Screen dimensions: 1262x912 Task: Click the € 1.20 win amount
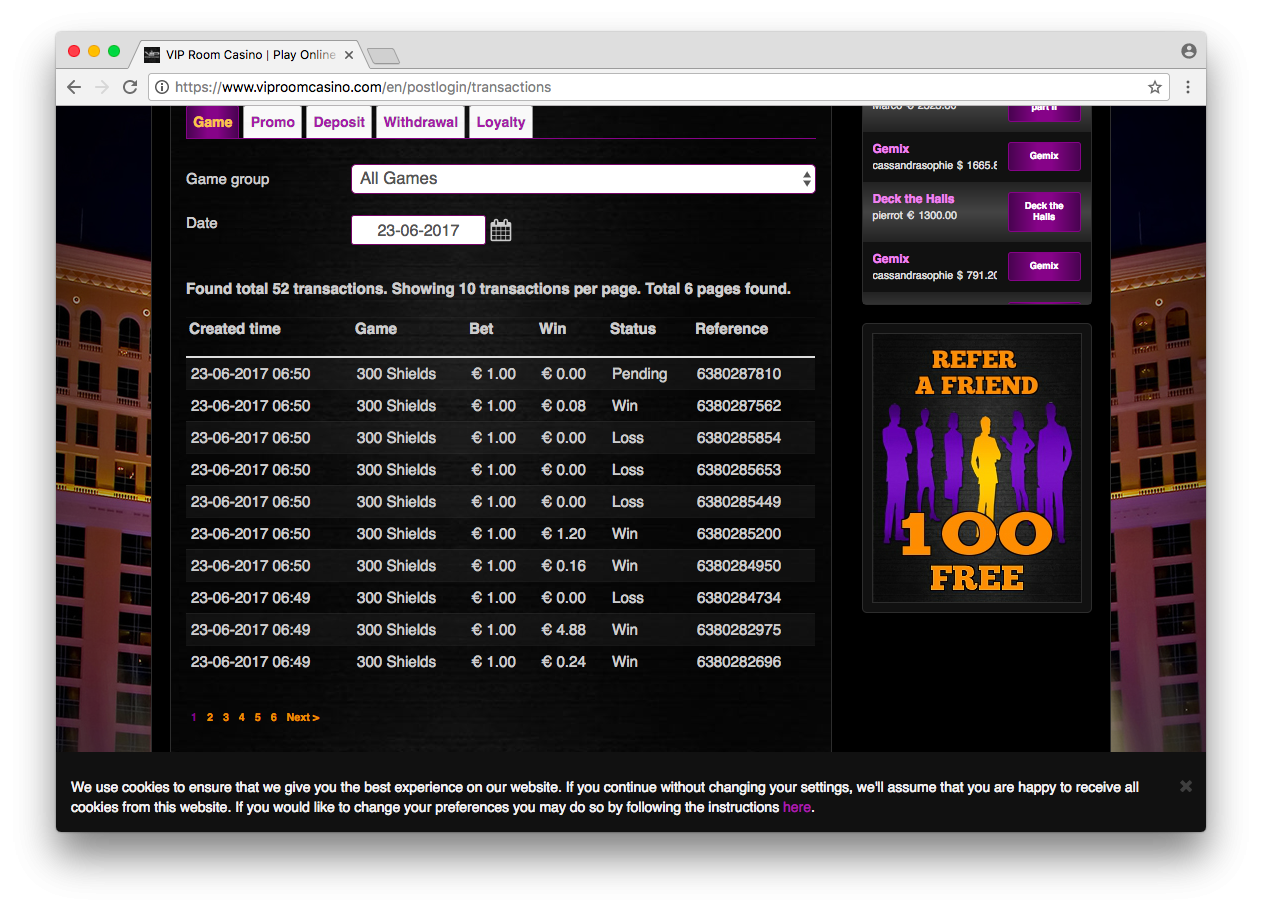pos(564,534)
